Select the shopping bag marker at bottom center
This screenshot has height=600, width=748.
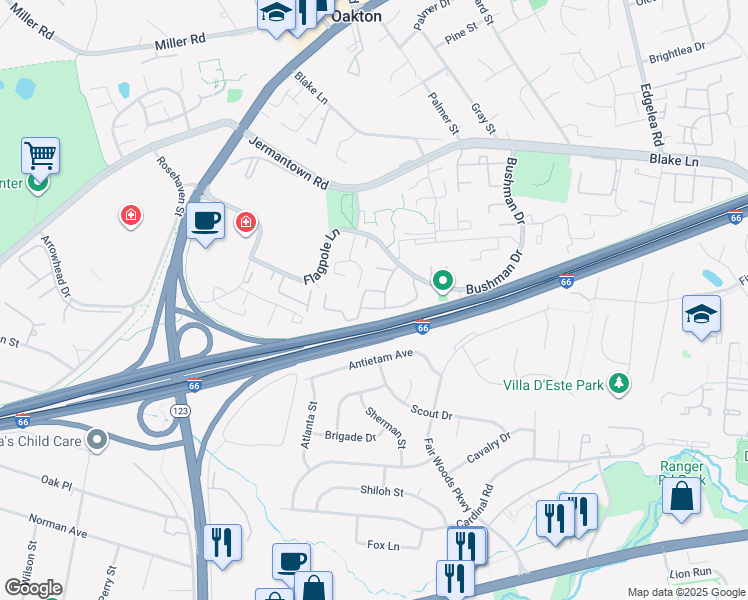click(x=313, y=587)
